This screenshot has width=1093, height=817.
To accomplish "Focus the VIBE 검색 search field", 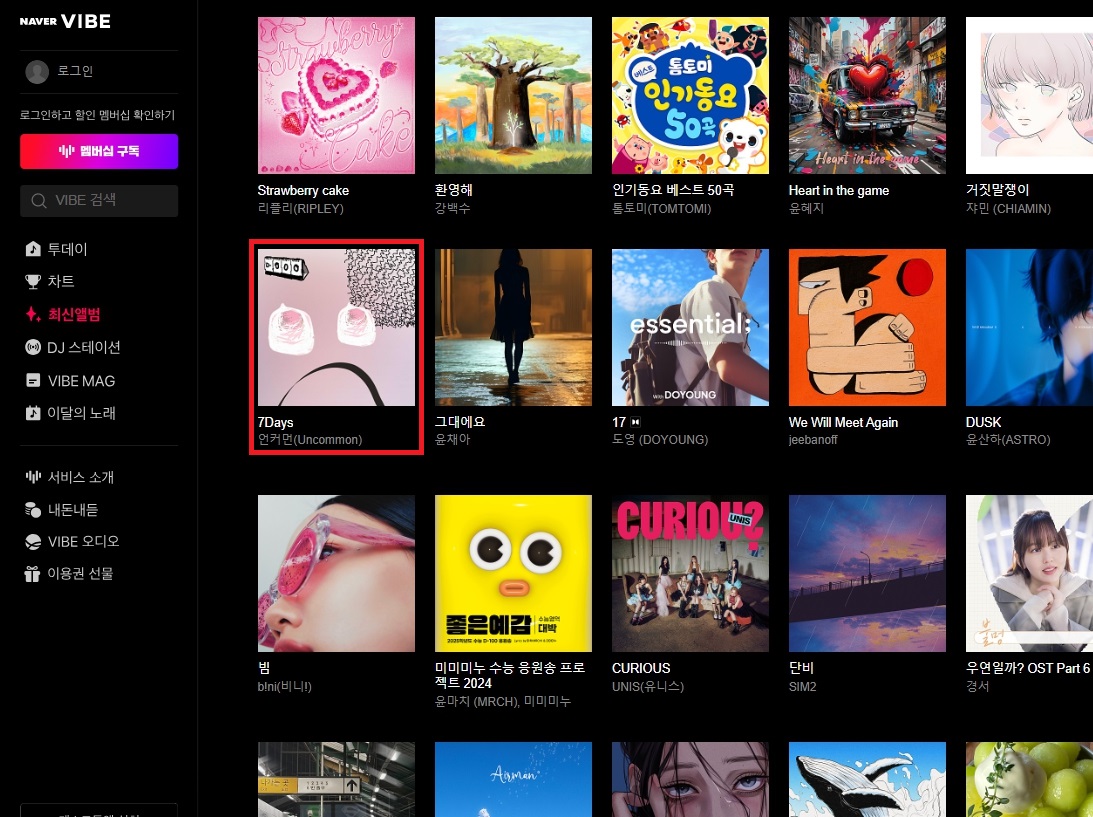I will (x=99, y=201).
